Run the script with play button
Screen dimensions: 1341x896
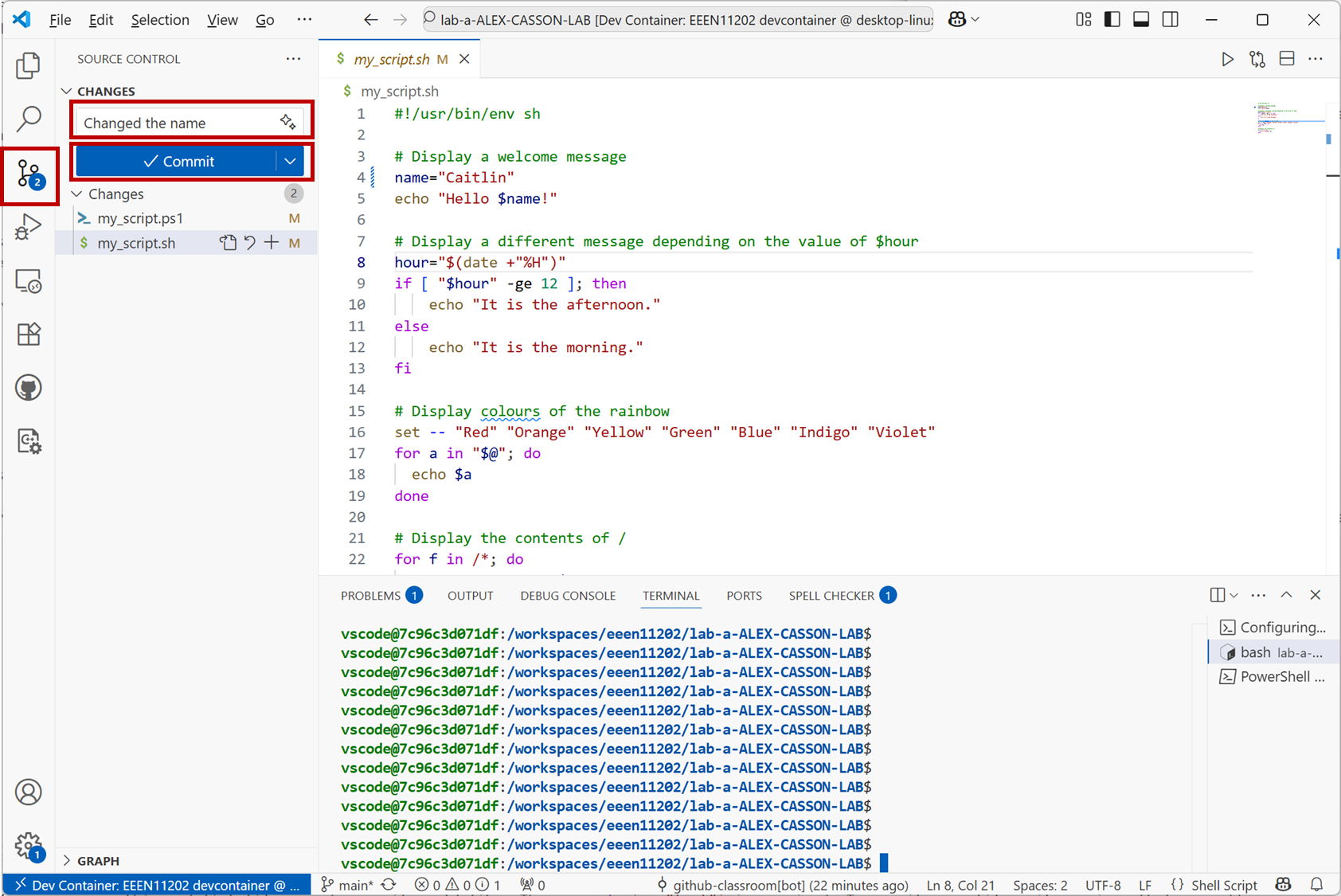tap(1227, 59)
